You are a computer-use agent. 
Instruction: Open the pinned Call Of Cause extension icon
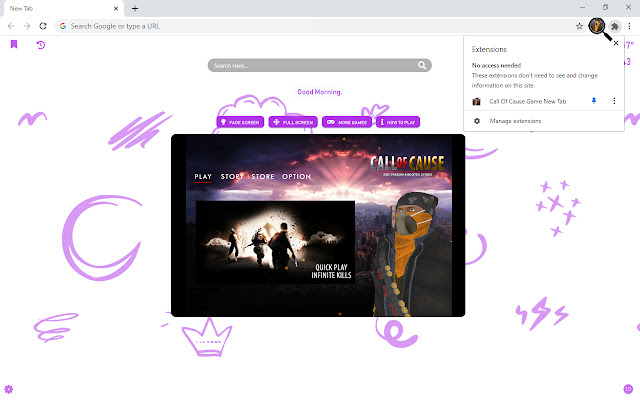(597, 26)
